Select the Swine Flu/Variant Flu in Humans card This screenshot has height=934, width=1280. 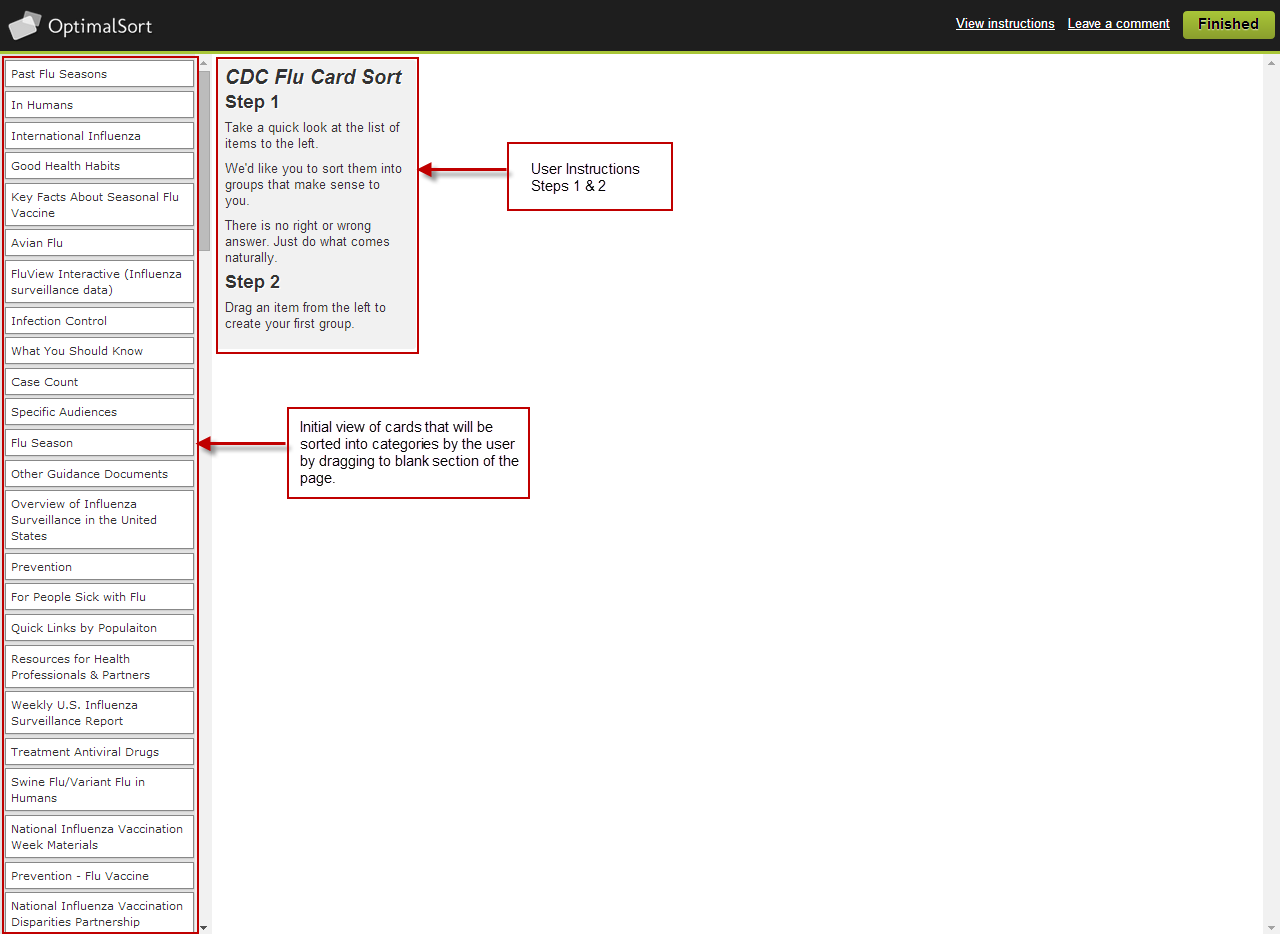tap(99, 790)
